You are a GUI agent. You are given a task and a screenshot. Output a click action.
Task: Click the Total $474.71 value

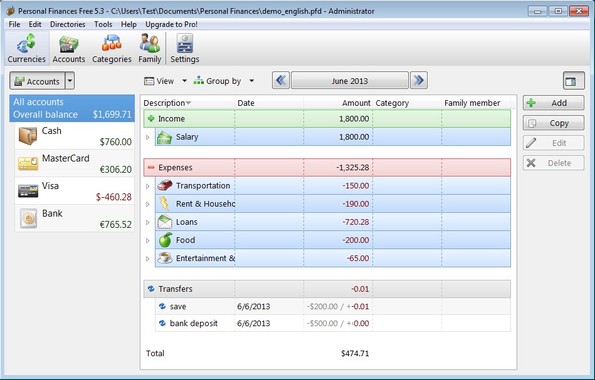coord(355,353)
